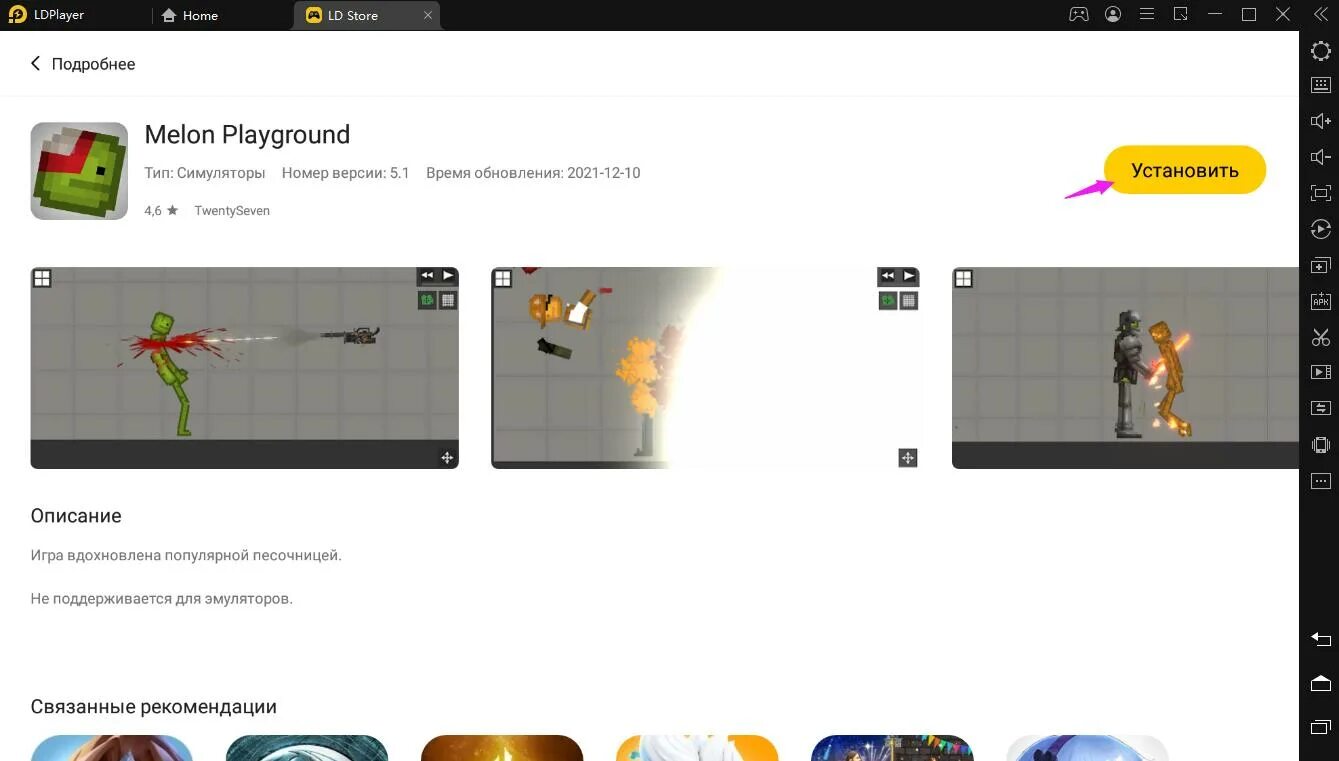
Task: Open the fifth related app with fireworks icon
Action: point(892,748)
